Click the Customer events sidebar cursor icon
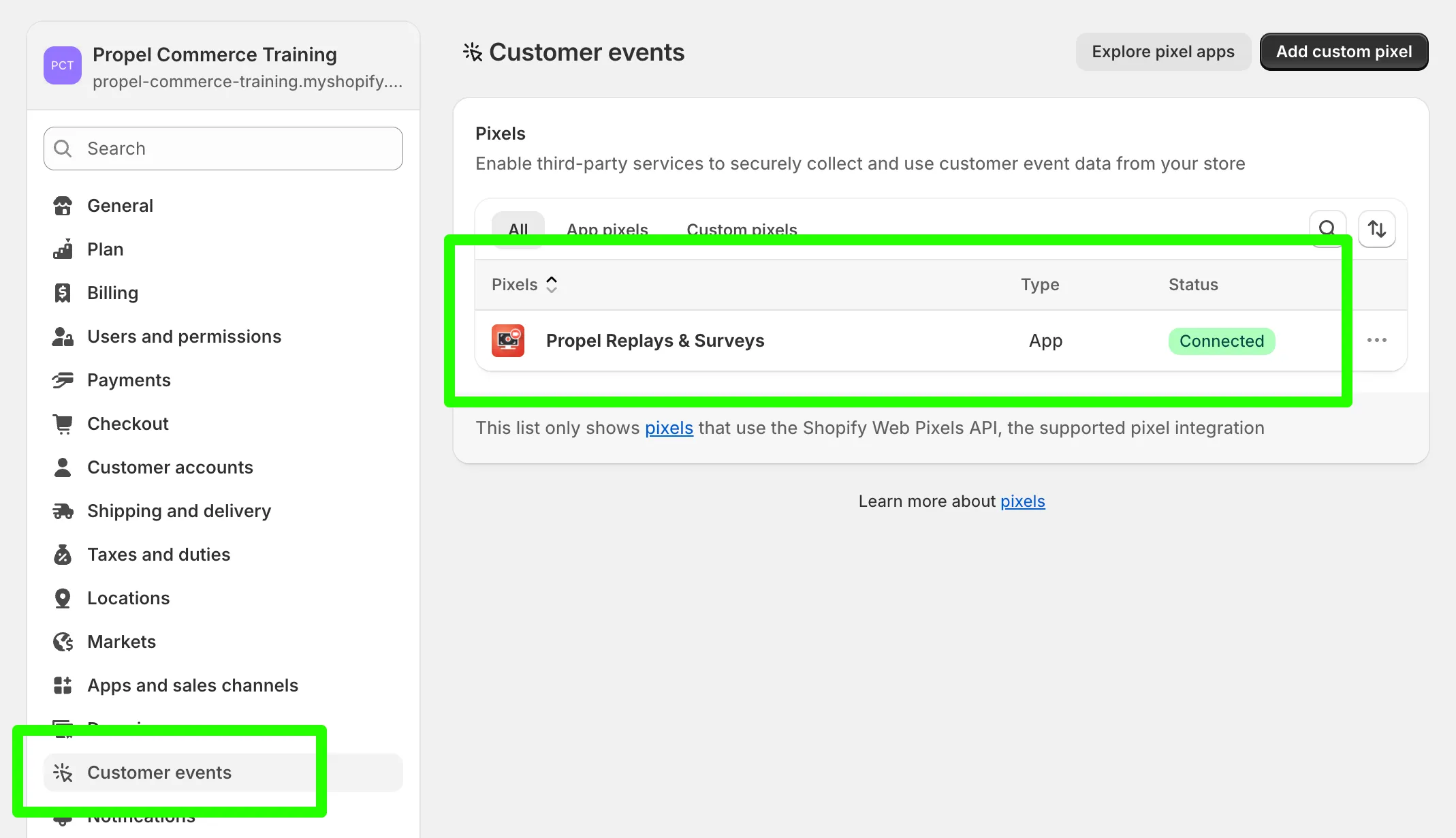Image resolution: width=1456 pixels, height=838 pixels. (x=63, y=773)
